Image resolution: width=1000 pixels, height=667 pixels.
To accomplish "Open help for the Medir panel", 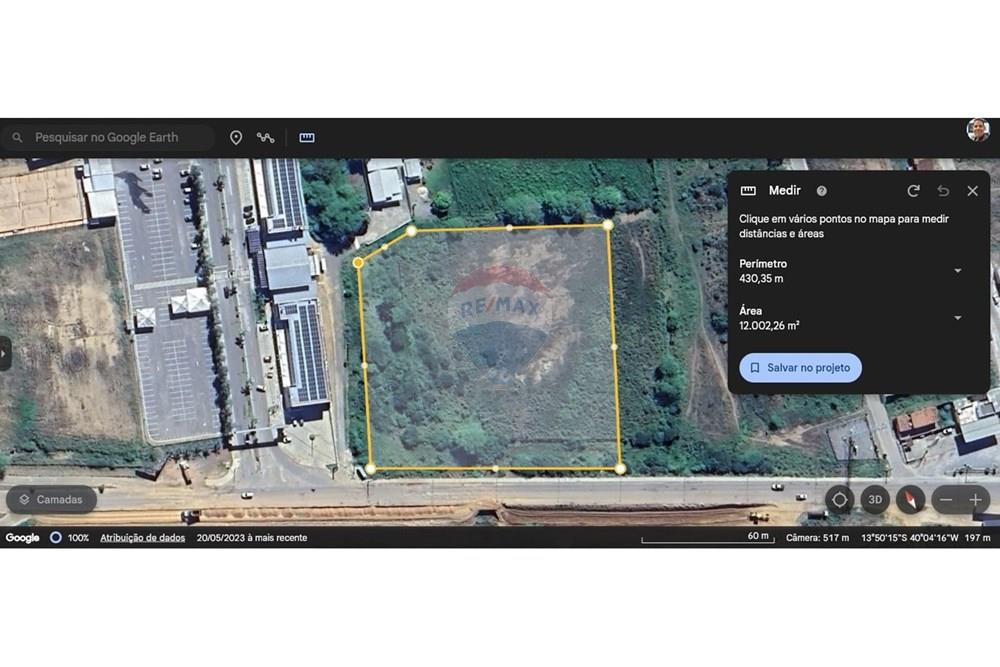I will click(821, 191).
